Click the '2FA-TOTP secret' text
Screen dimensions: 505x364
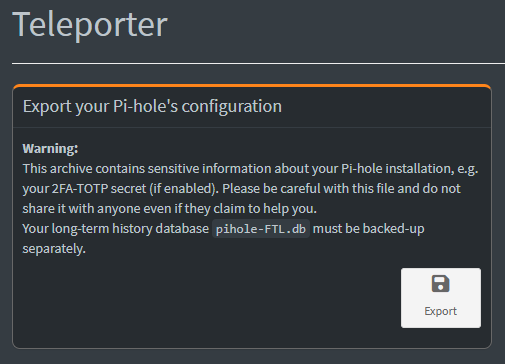click(x=99, y=189)
